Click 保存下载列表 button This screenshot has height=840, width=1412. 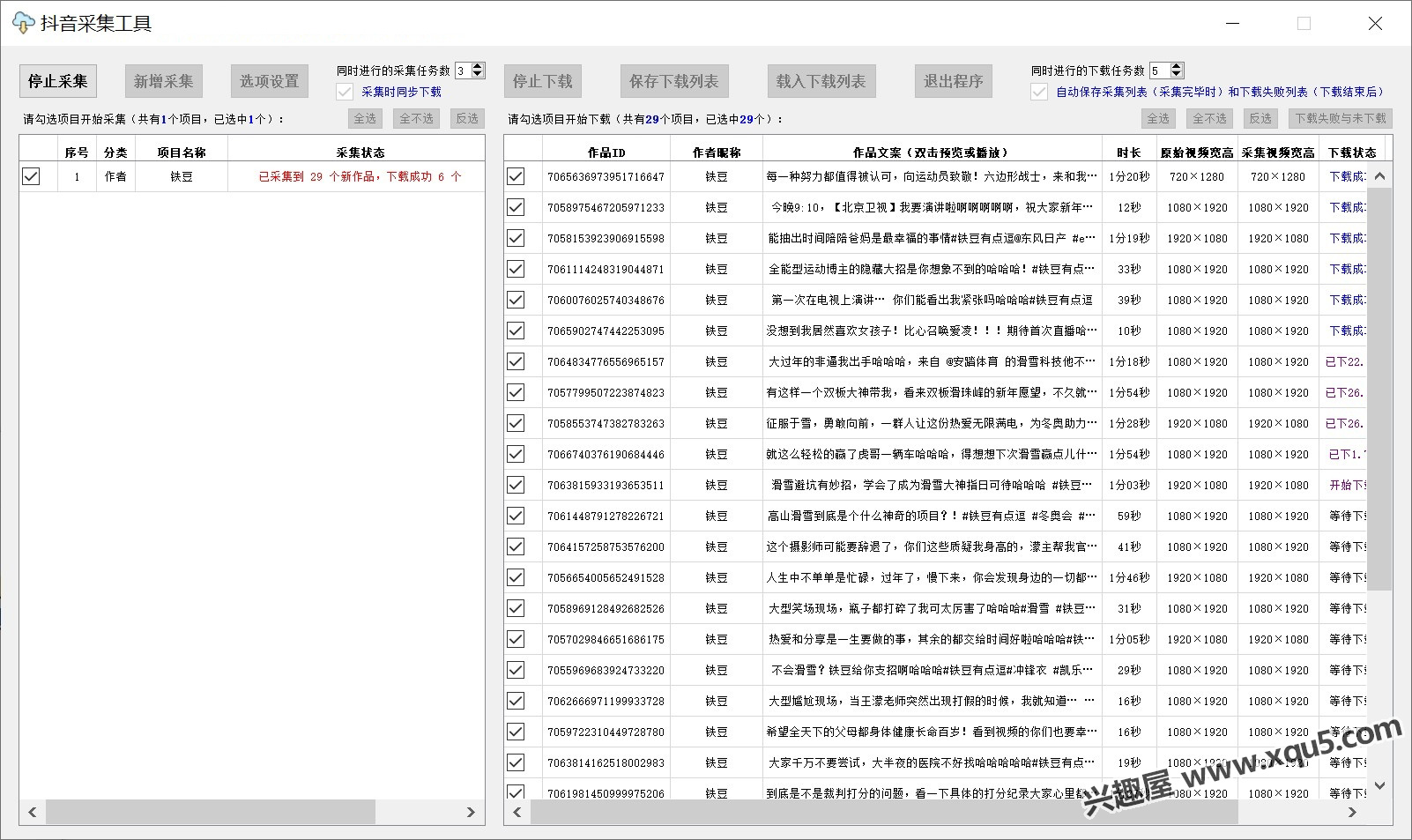[674, 81]
